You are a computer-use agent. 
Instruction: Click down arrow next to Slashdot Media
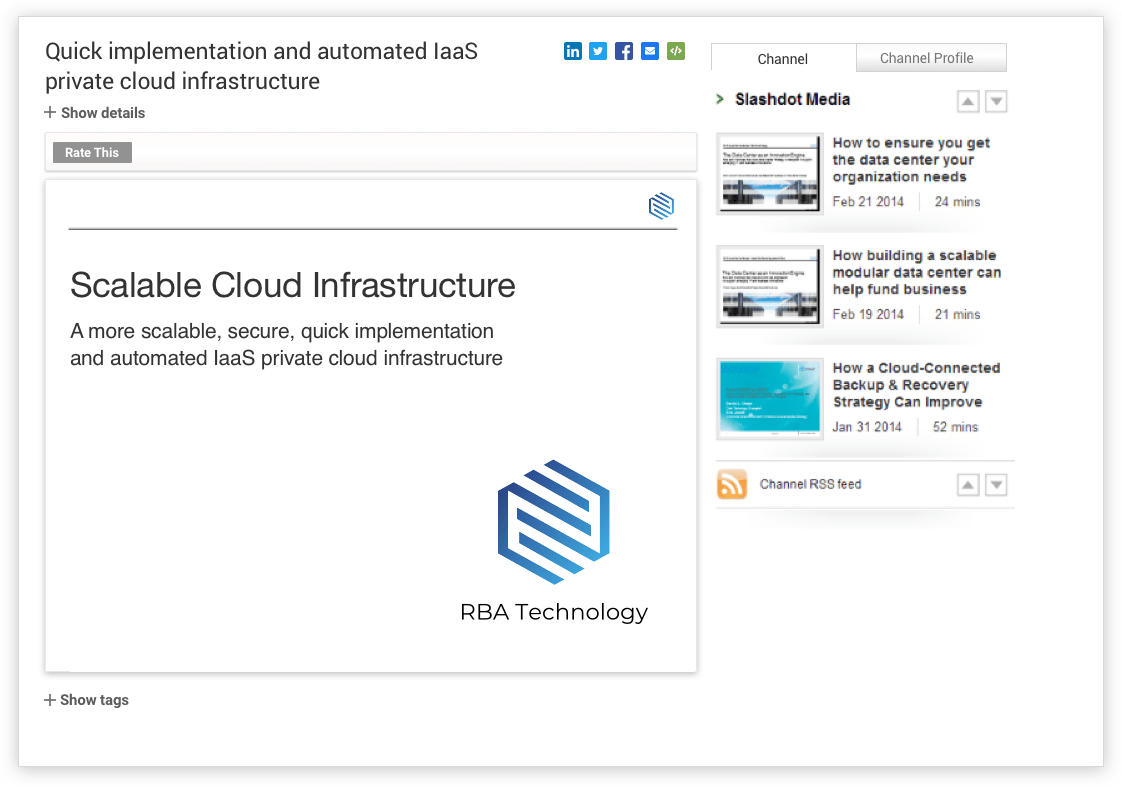tap(996, 102)
